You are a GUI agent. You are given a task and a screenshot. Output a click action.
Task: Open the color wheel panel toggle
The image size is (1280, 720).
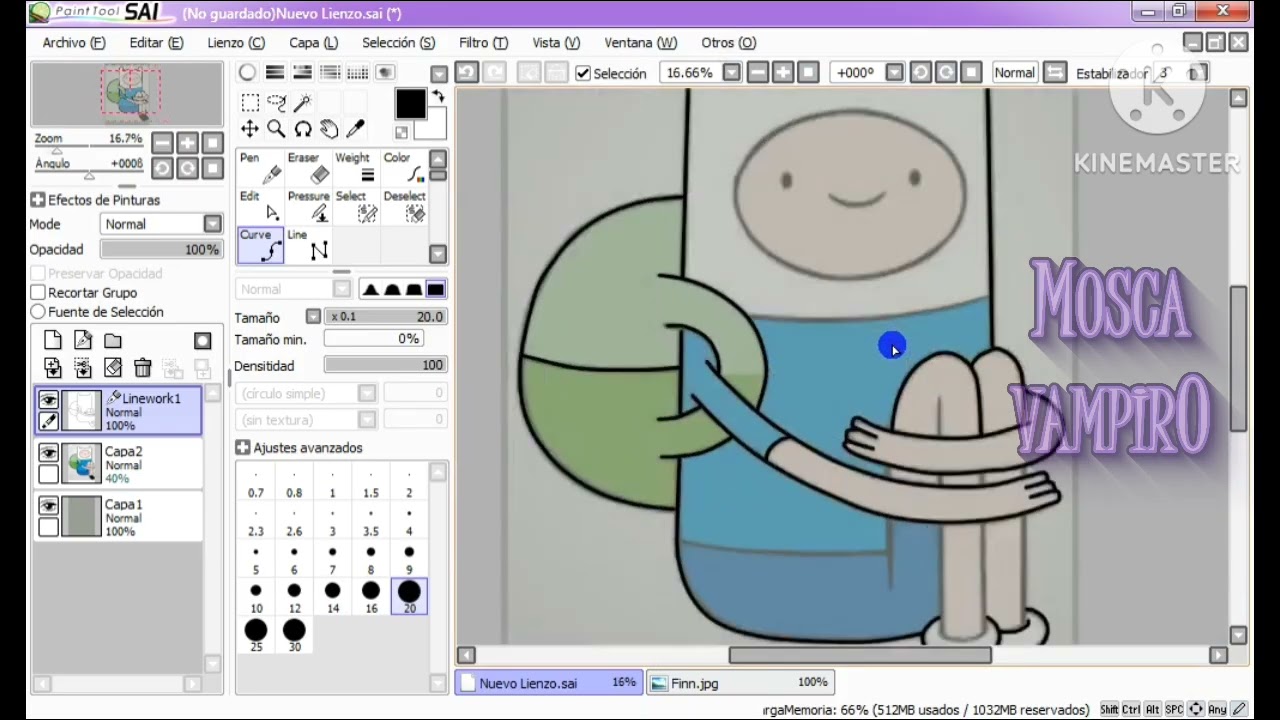coord(247,73)
